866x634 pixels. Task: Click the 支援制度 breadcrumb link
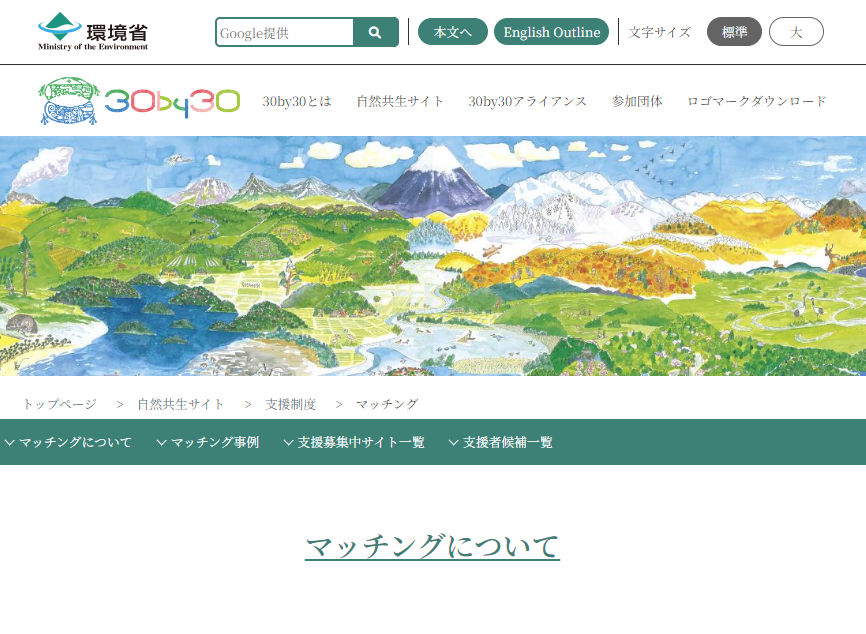[x=290, y=404]
